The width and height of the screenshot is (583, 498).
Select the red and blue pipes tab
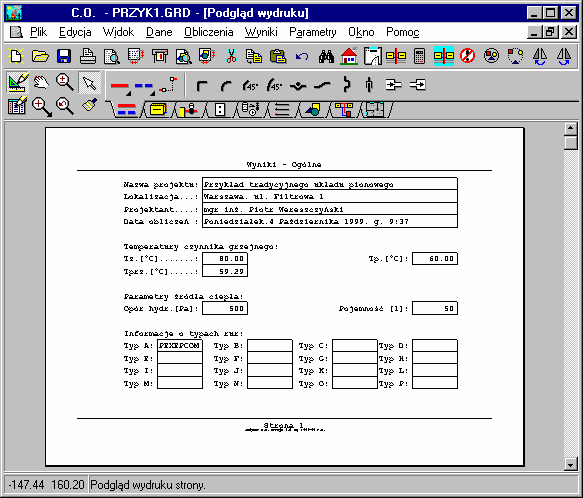(x=126, y=110)
